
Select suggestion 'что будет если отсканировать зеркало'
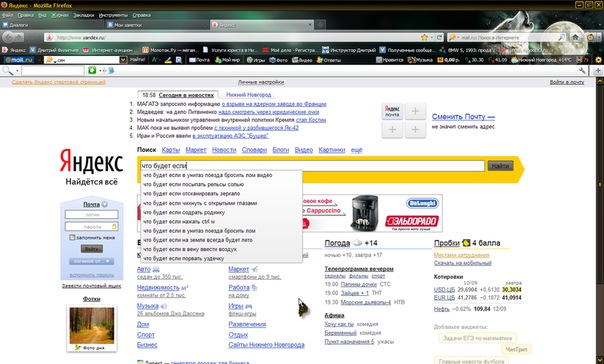coord(191,194)
